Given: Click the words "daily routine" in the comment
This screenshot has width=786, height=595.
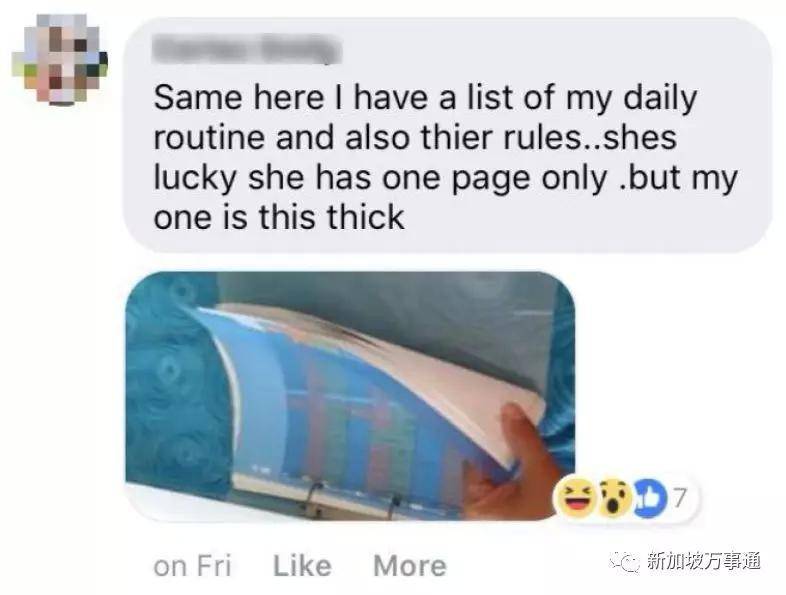Looking at the screenshot, I should pyautogui.click(x=425, y=117).
